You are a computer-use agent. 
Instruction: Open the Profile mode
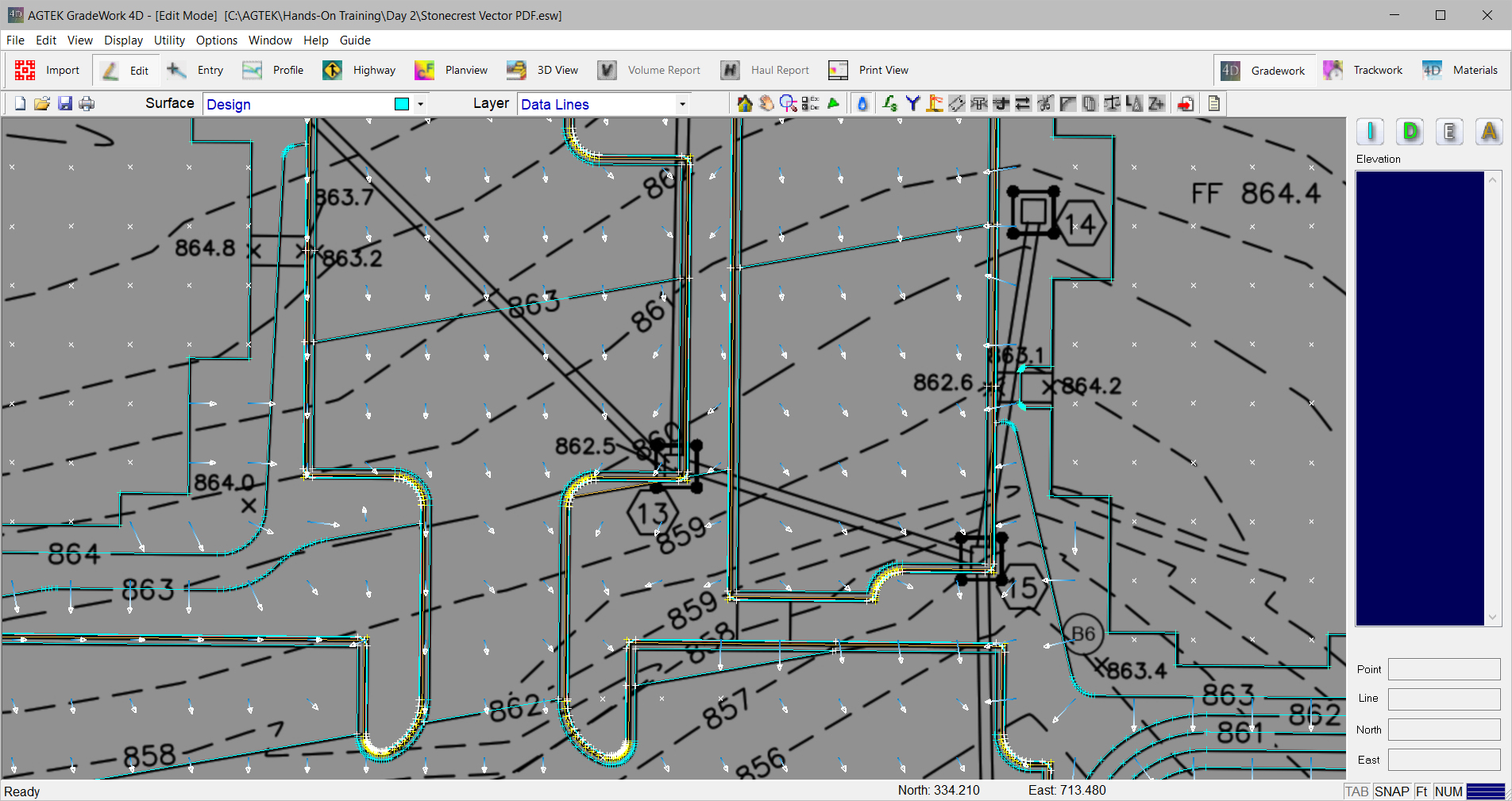tap(273, 70)
